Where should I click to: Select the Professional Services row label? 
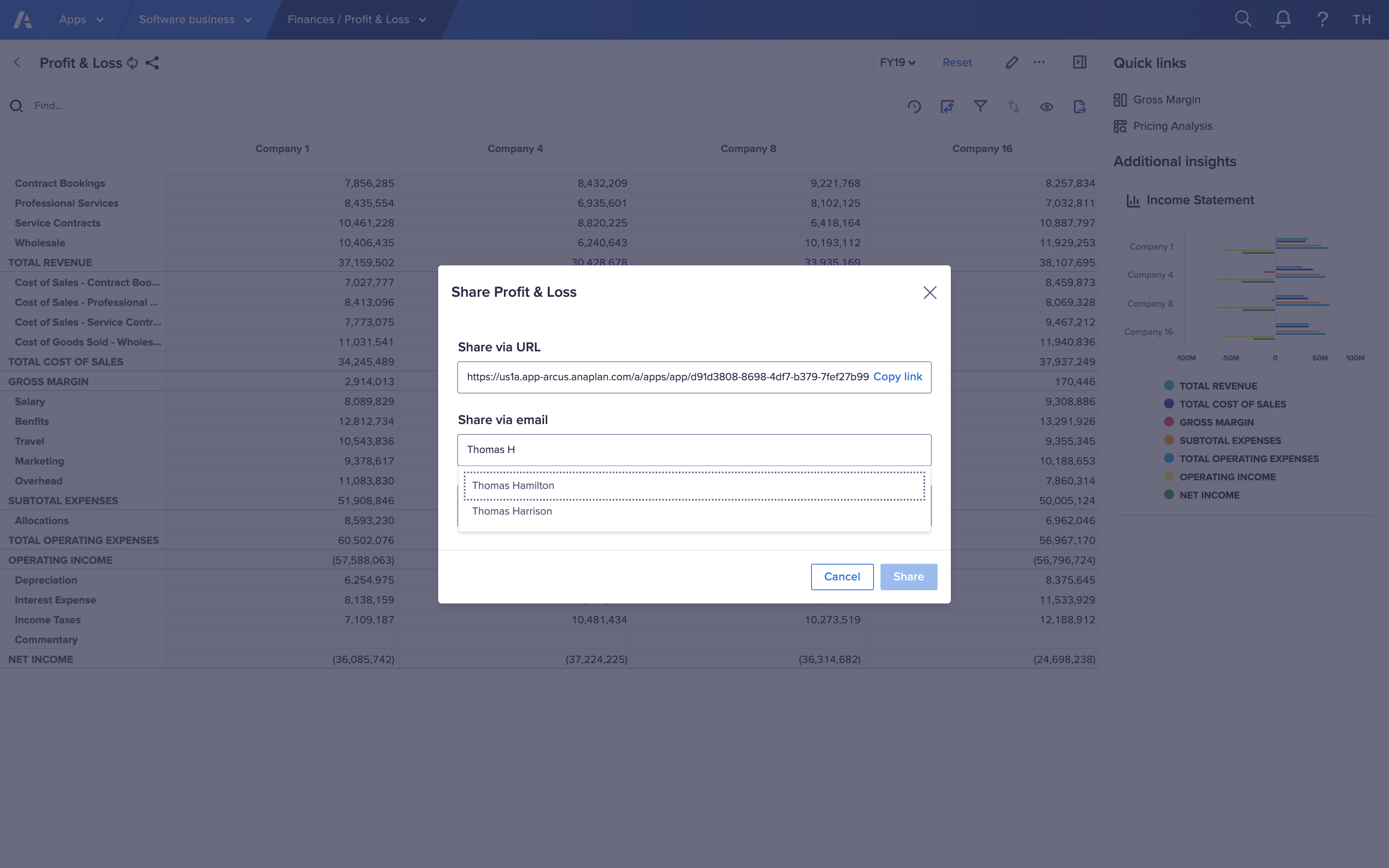coord(67,203)
